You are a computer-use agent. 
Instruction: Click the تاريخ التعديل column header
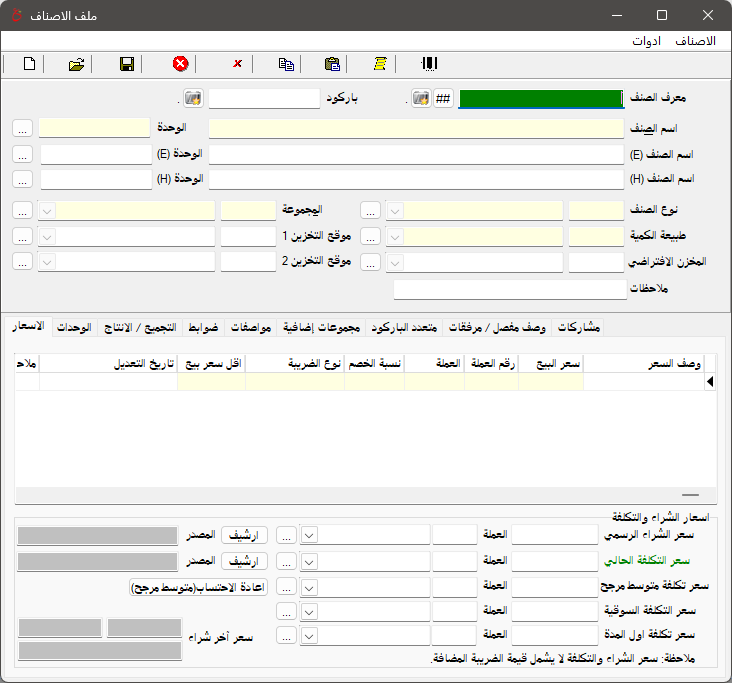[x=108, y=363]
